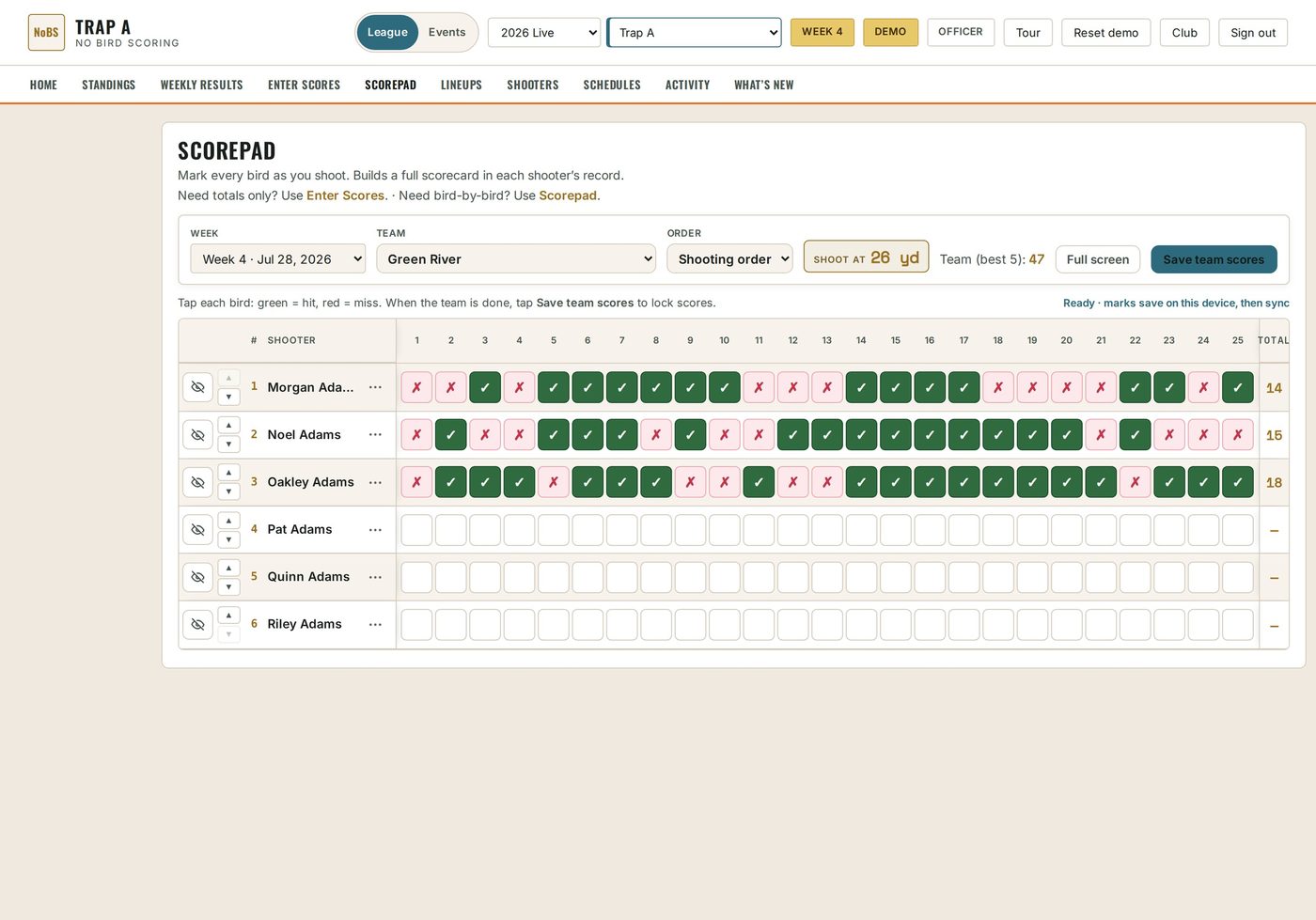Open the Week 4 · Jul 28, 2026 dropdown
The image size is (1316, 920).
277,259
